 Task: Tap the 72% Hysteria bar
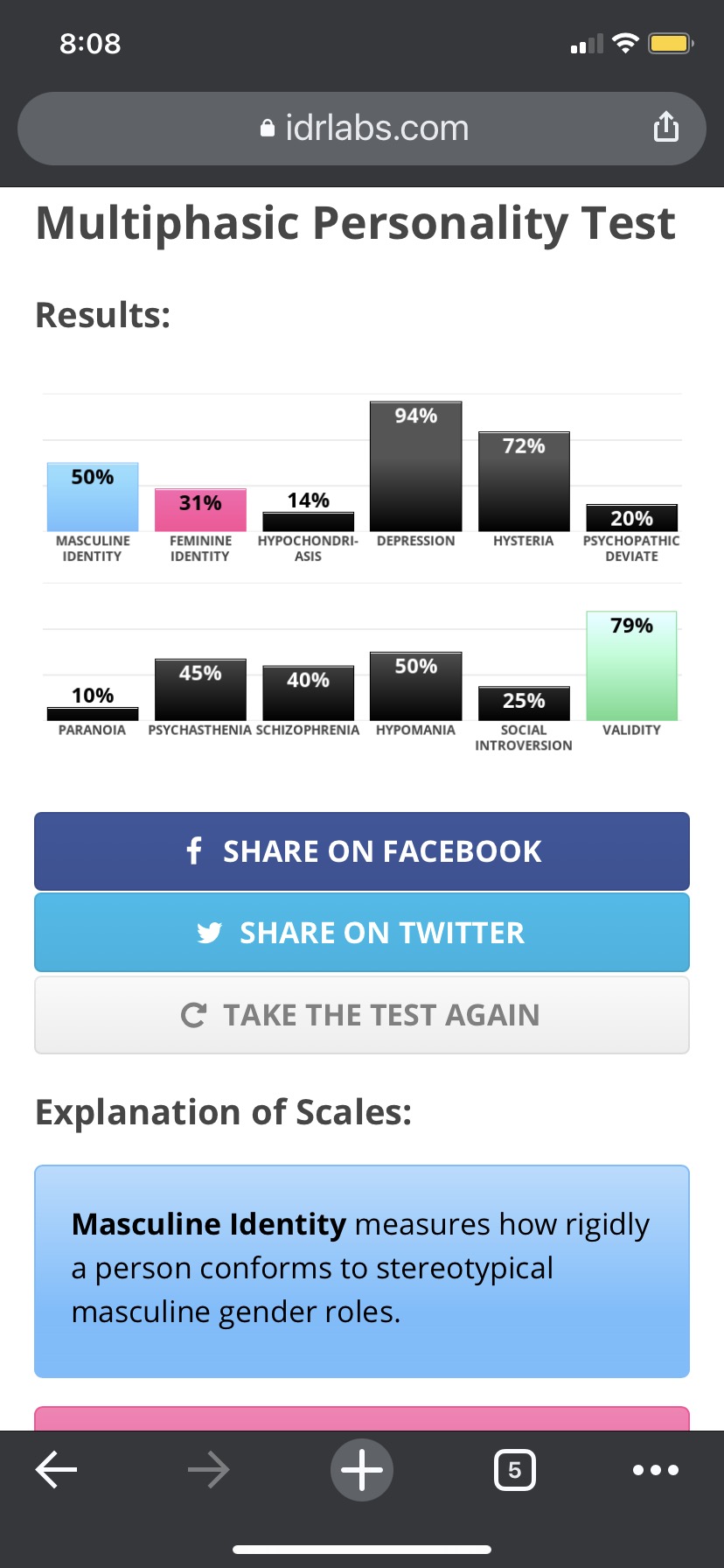point(524,481)
